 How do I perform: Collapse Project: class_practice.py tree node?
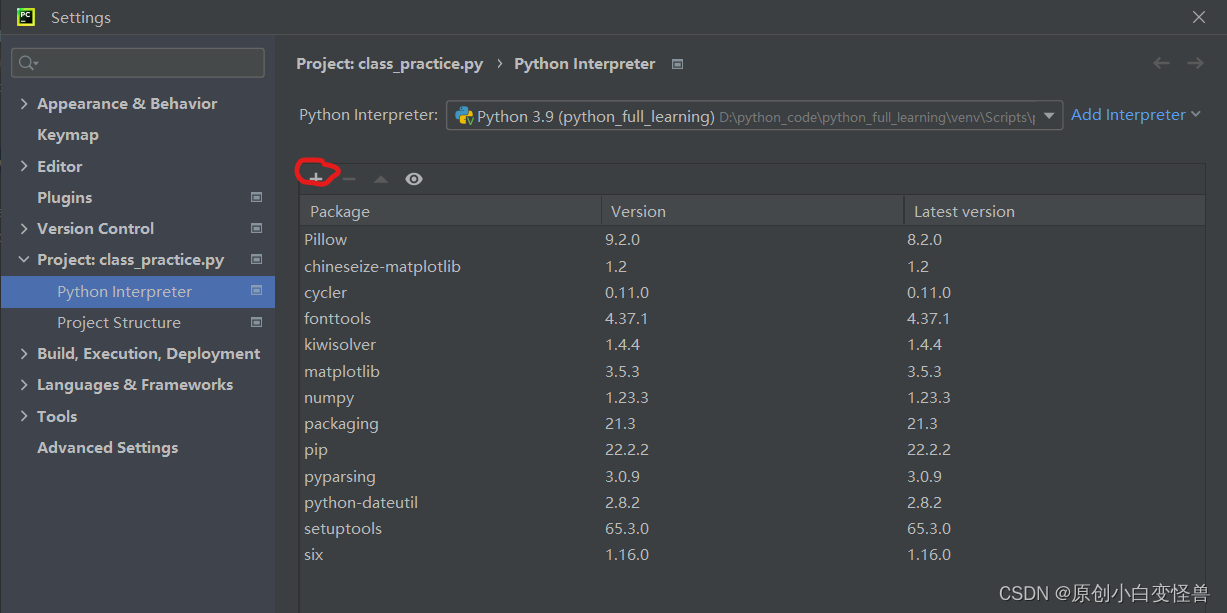(x=24, y=260)
